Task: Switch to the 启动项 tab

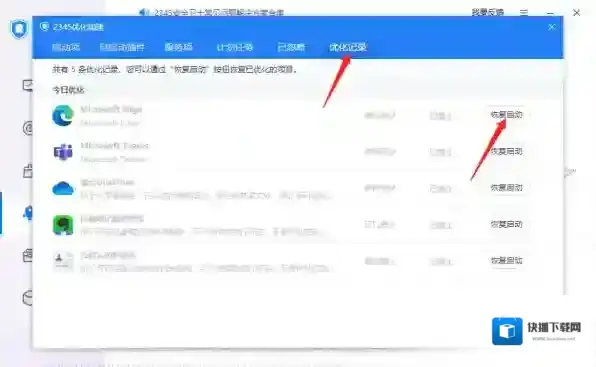Action: (66, 47)
